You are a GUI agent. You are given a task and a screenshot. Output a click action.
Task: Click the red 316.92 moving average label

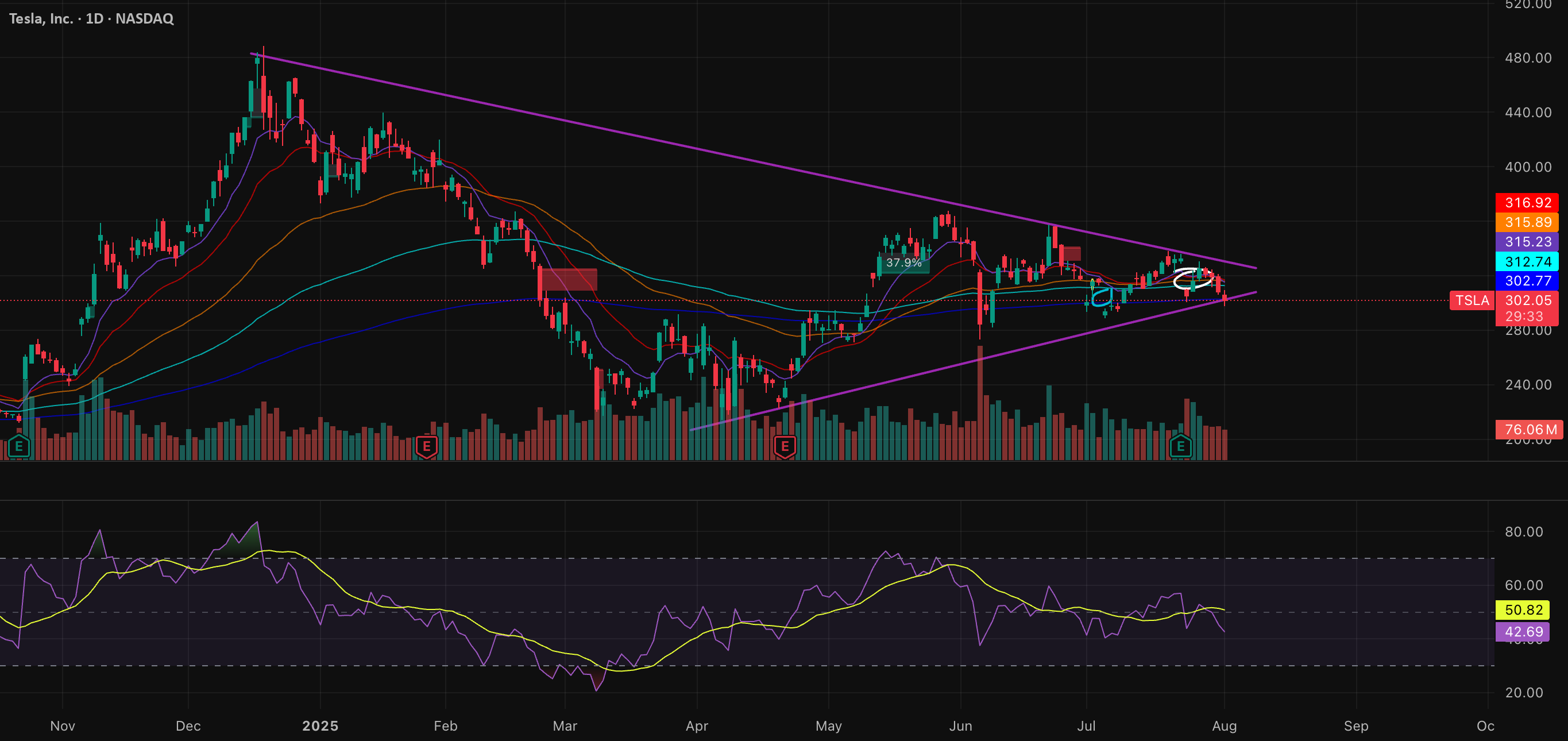coord(1528,203)
